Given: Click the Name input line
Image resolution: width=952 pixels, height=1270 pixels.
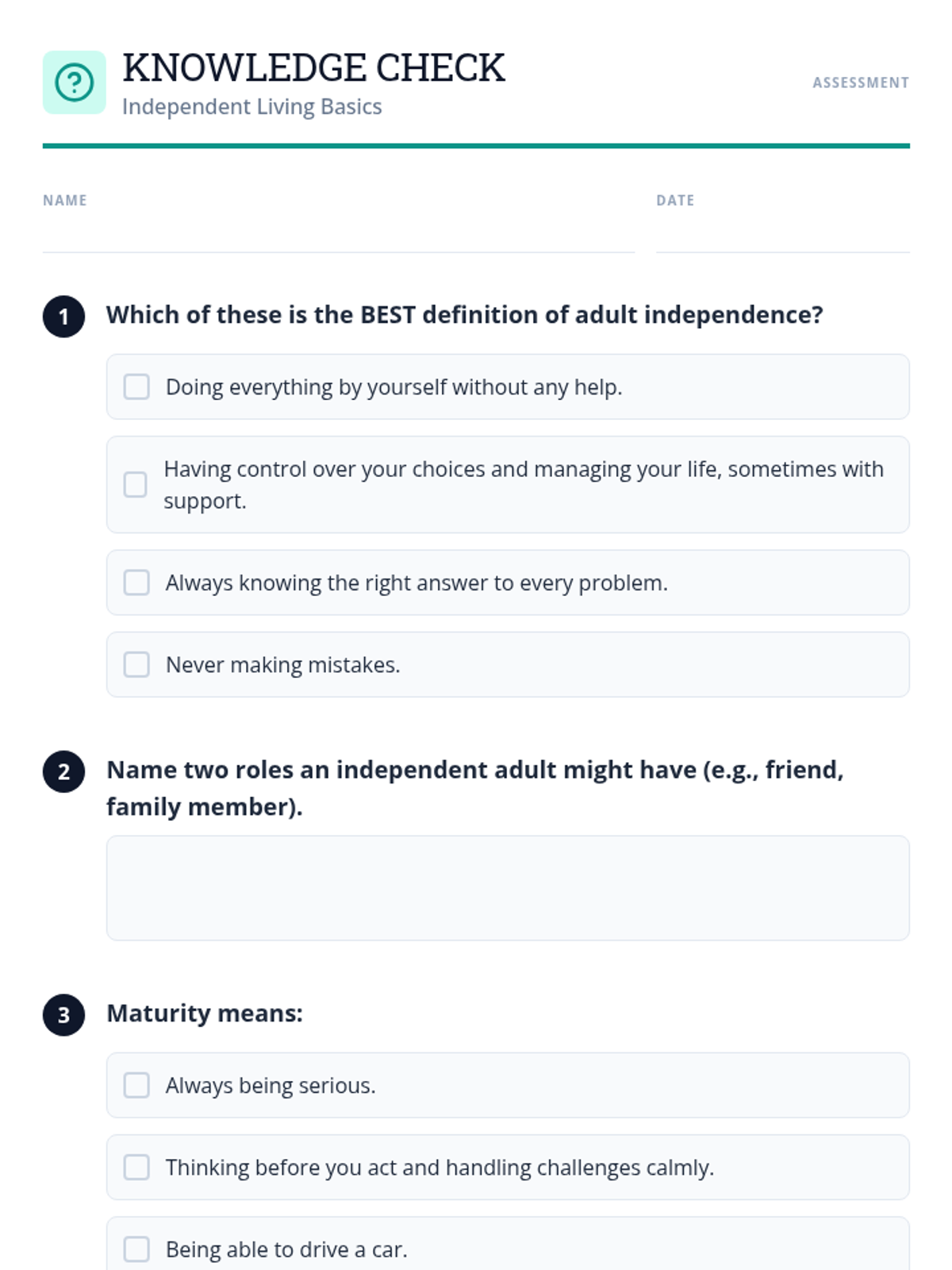Looking at the screenshot, I should tap(339, 237).
